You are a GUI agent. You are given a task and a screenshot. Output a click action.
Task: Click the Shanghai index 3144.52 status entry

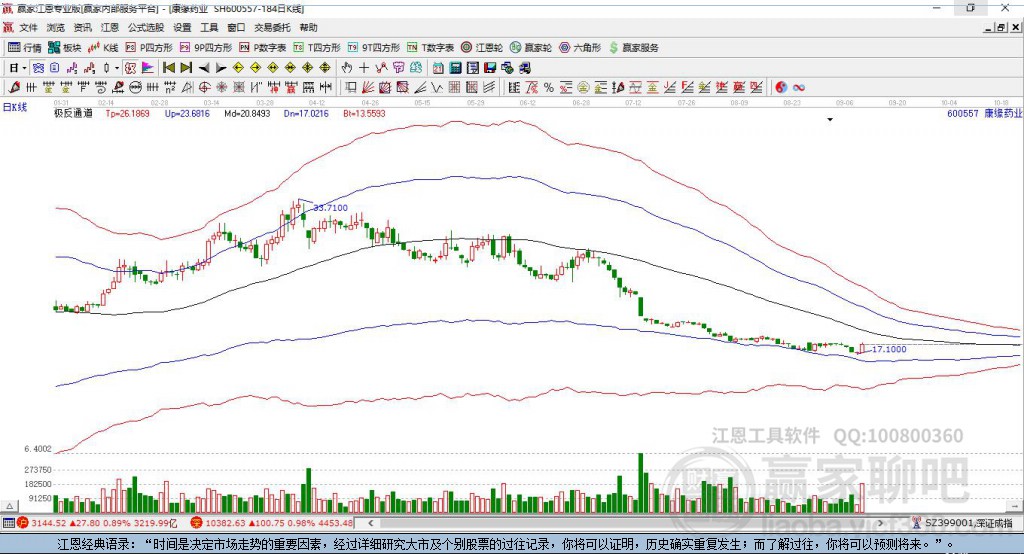pyautogui.click(x=98, y=523)
